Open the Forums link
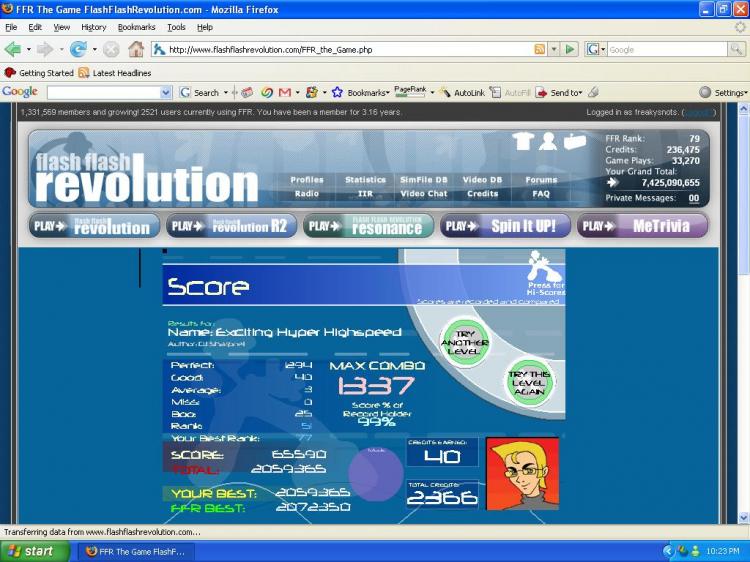This screenshot has height=562, width=750. click(541, 180)
